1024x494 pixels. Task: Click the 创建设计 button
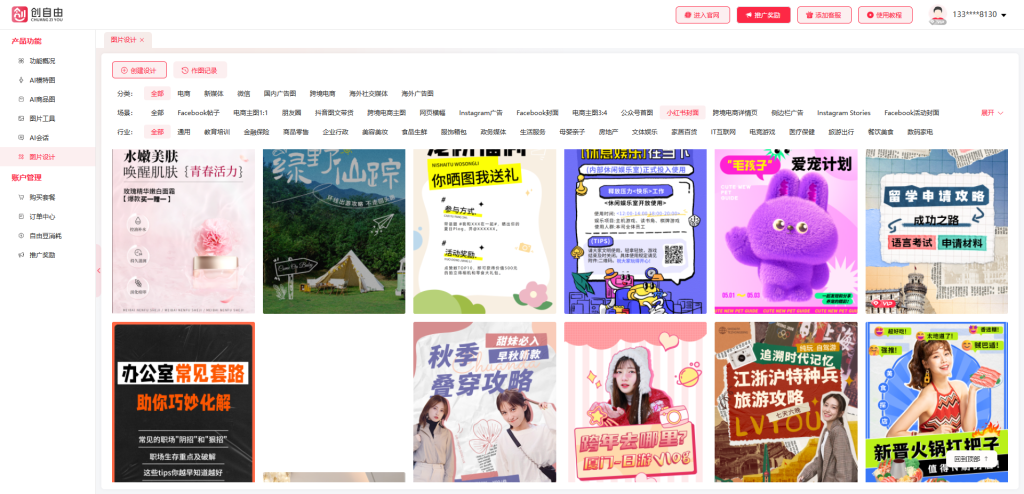[139, 70]
